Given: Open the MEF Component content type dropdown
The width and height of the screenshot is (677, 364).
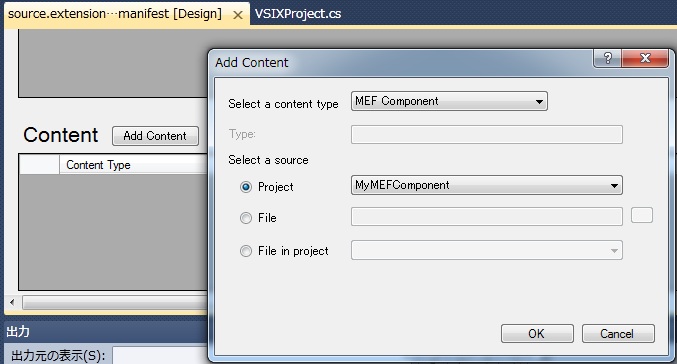Looking at the screenshot, I should pyautogui.click(x=449, y=101).
